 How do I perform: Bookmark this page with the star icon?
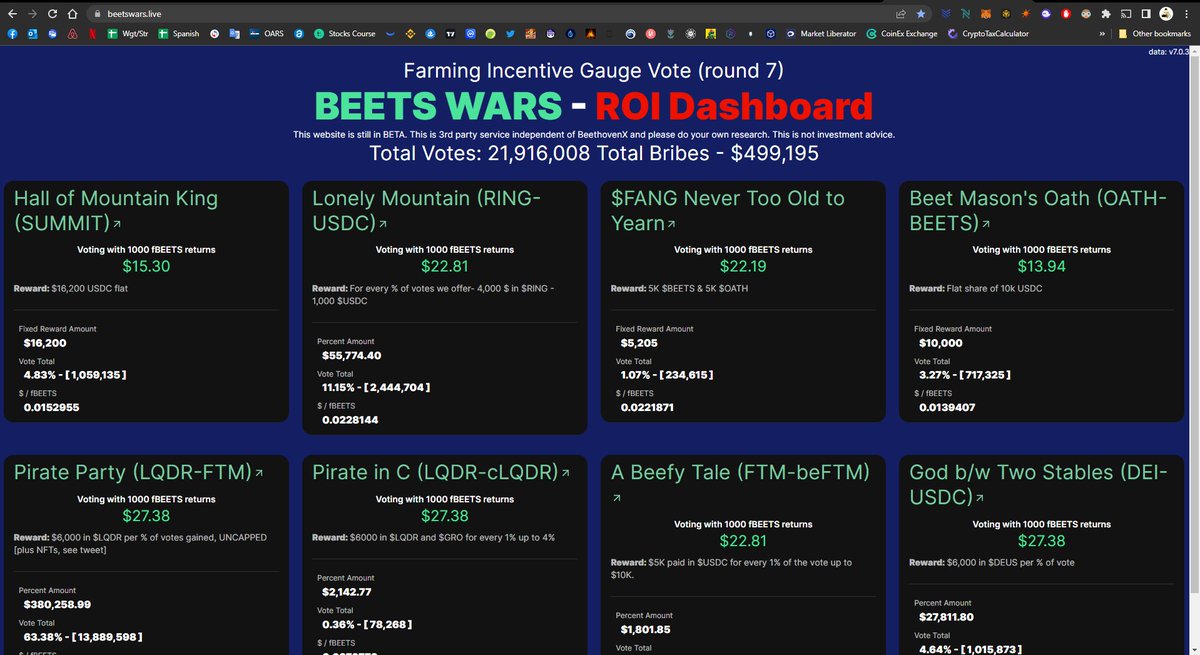pos(921,14)
